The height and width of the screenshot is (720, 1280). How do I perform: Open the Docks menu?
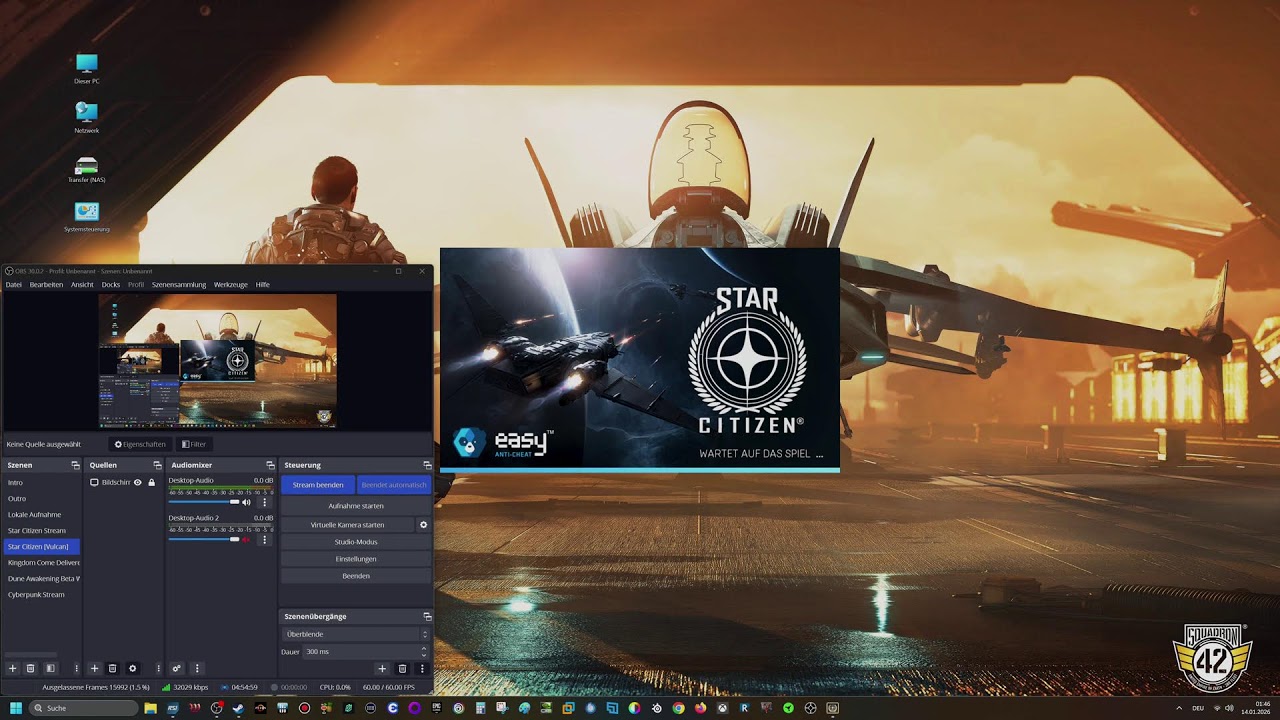pos(111,285)
